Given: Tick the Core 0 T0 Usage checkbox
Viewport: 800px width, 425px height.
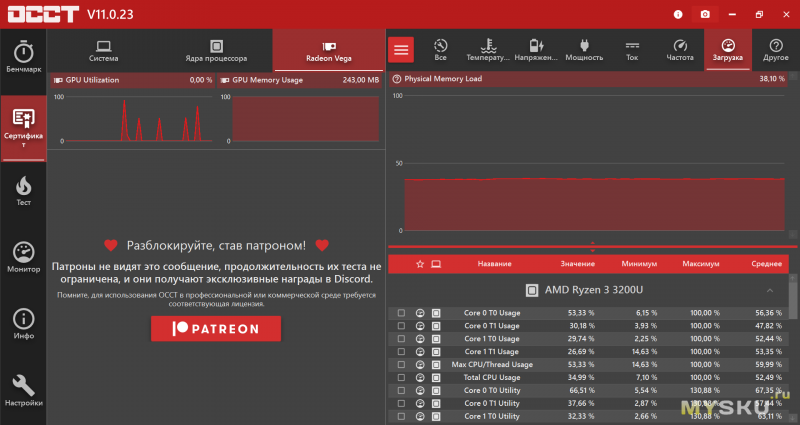Looking at the screenshot, I should point(402,313).
